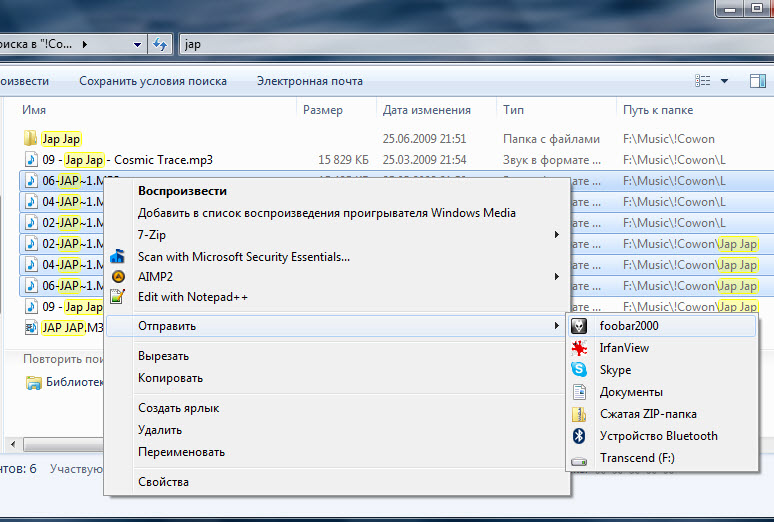Click the window maximize button
774x522 pixels.
[757, 8]
